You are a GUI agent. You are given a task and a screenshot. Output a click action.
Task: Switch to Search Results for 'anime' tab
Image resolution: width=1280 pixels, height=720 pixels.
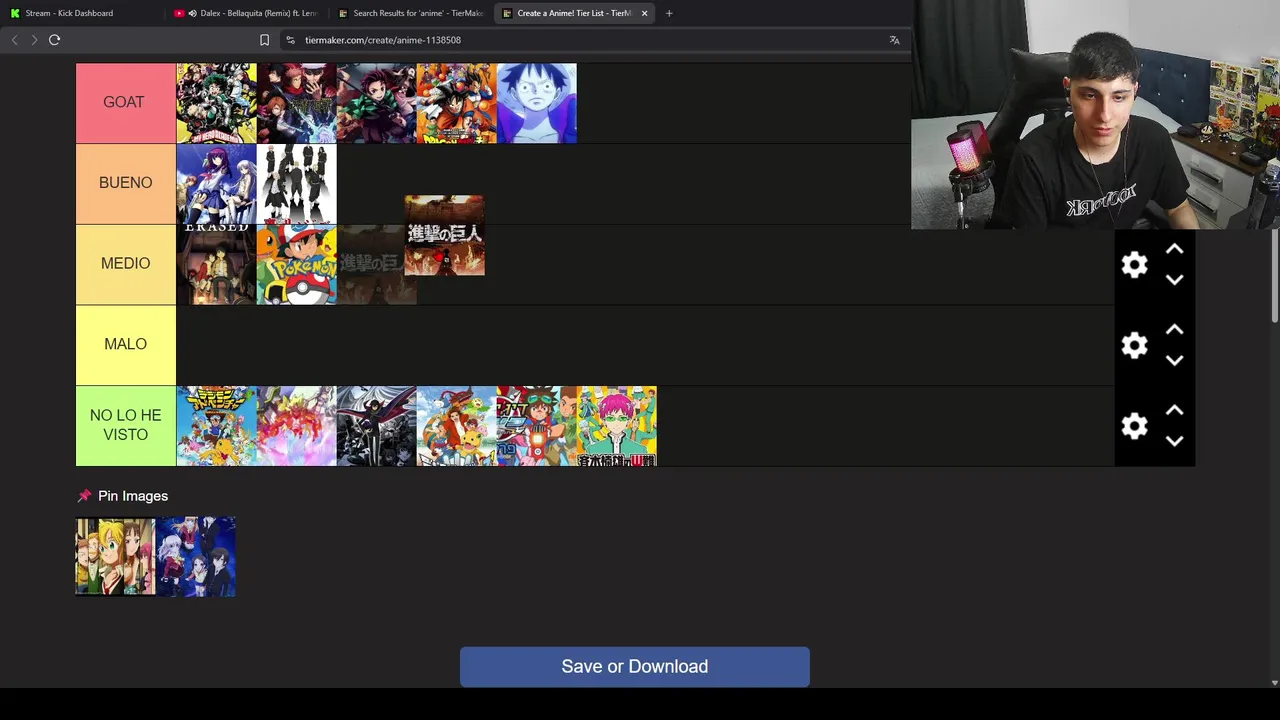(x=410, y=13)
